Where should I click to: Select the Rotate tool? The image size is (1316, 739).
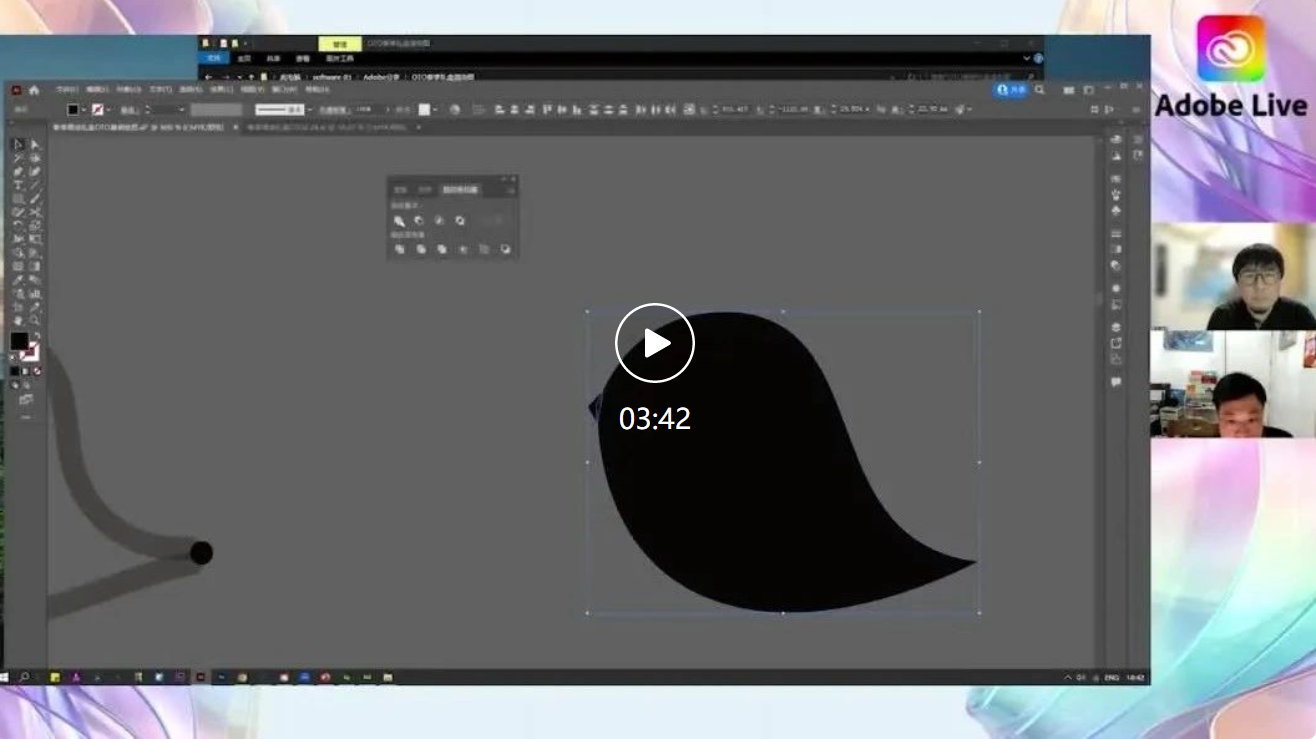[x=18, y=225]
